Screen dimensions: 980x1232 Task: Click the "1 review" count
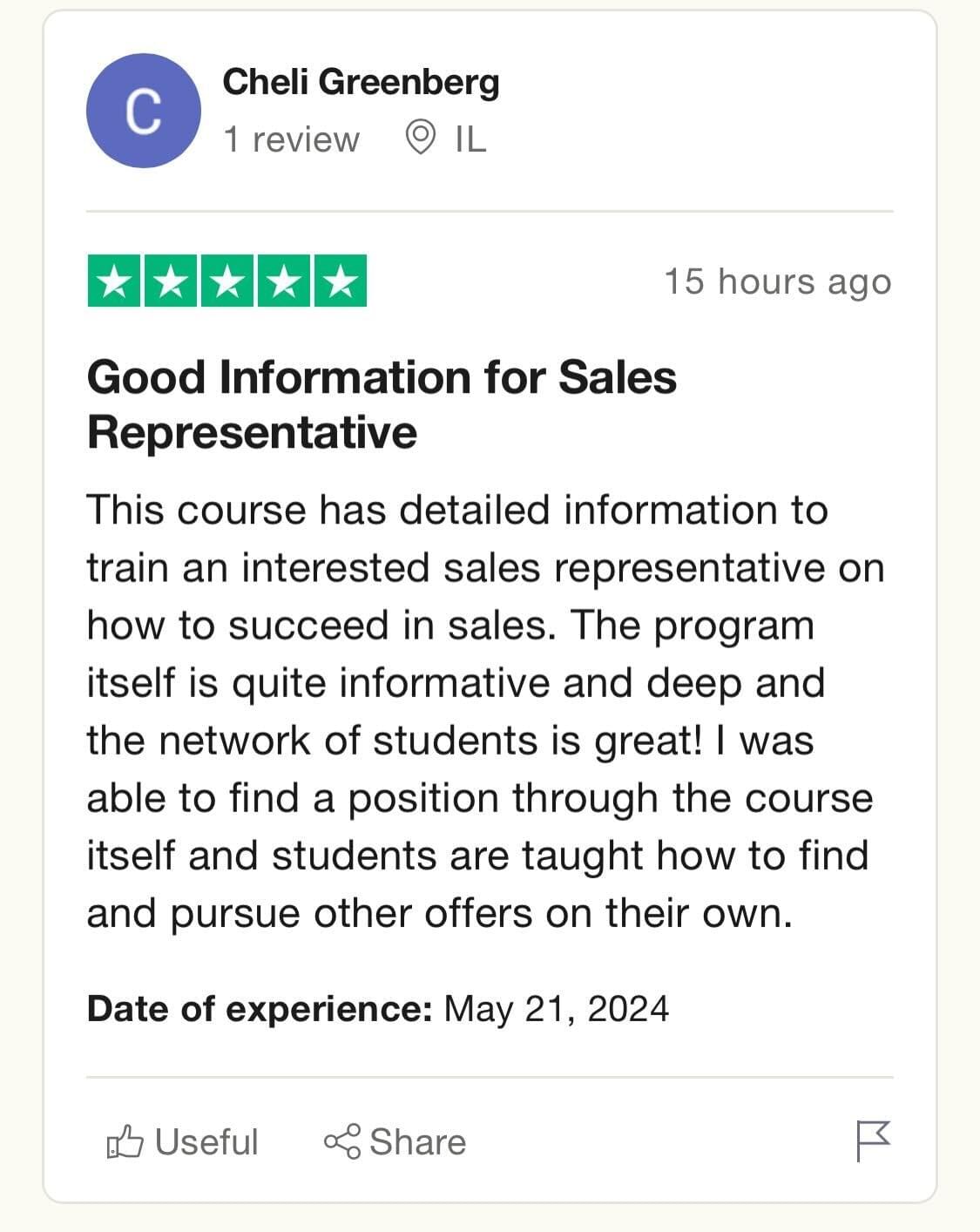coord(291,139)
